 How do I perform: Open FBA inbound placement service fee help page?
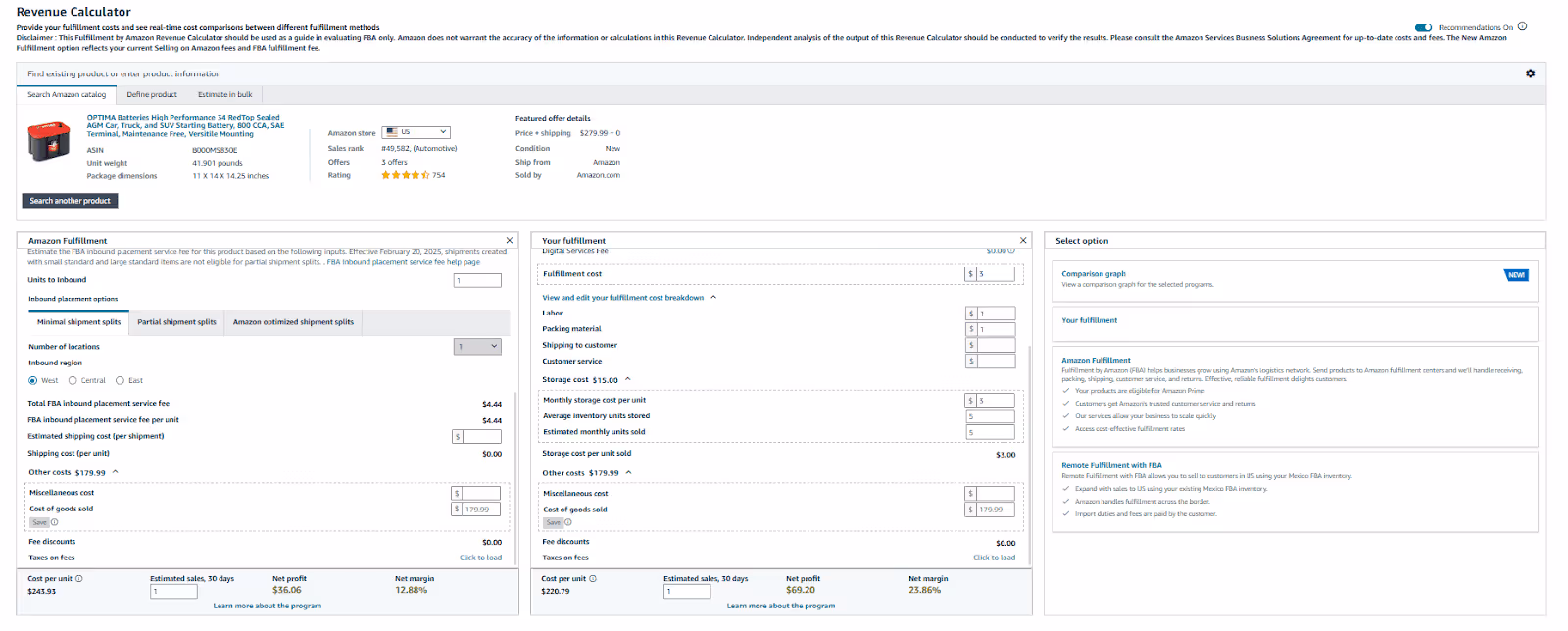(x=404, y=262)
